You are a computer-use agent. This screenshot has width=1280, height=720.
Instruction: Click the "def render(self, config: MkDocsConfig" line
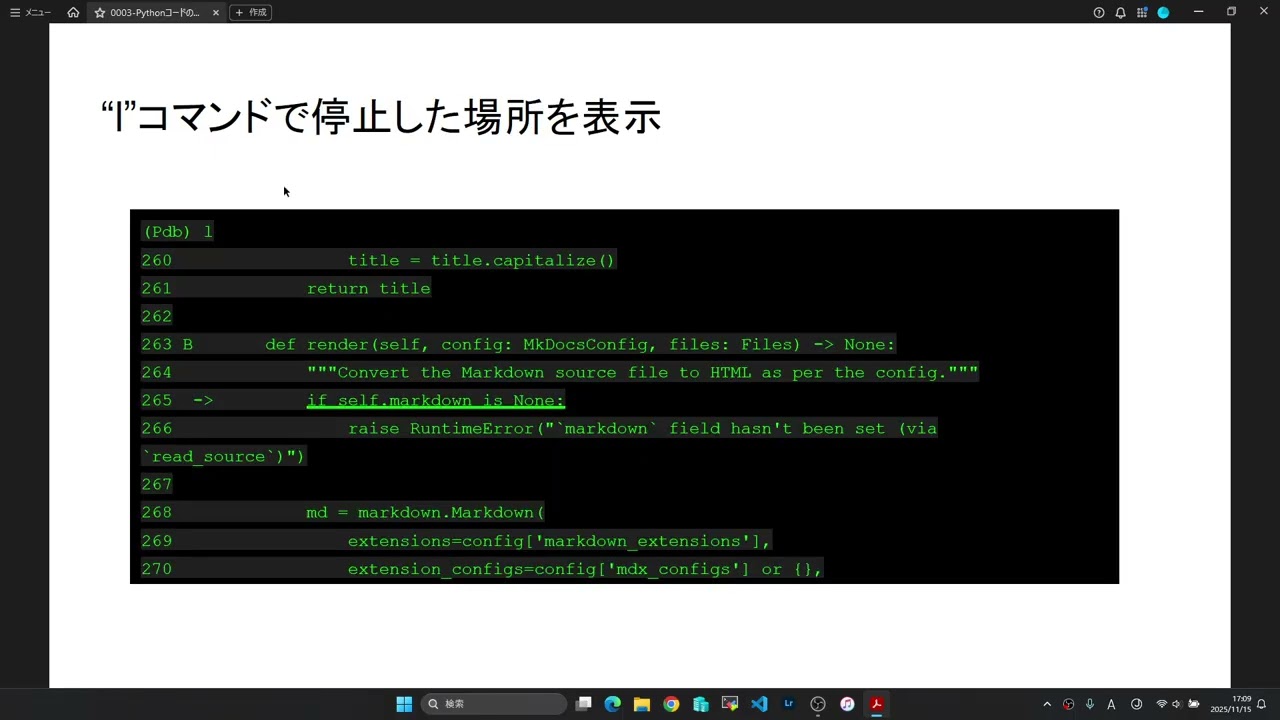580,344
